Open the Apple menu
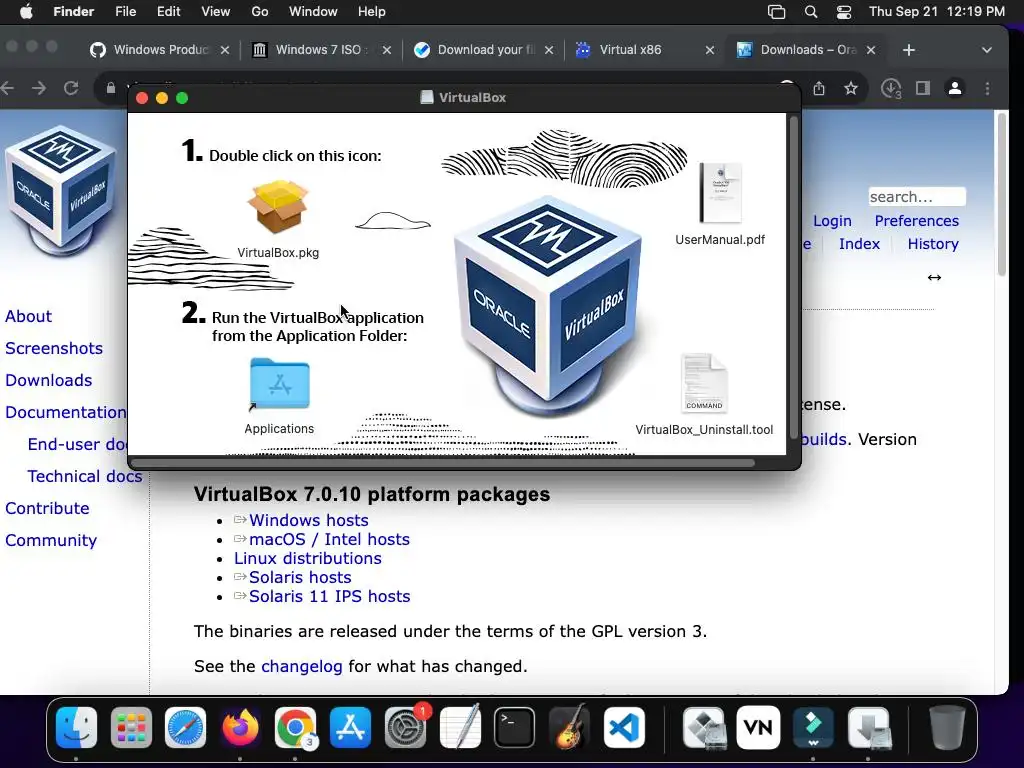Screen dimensions: 1024x768 26,12
